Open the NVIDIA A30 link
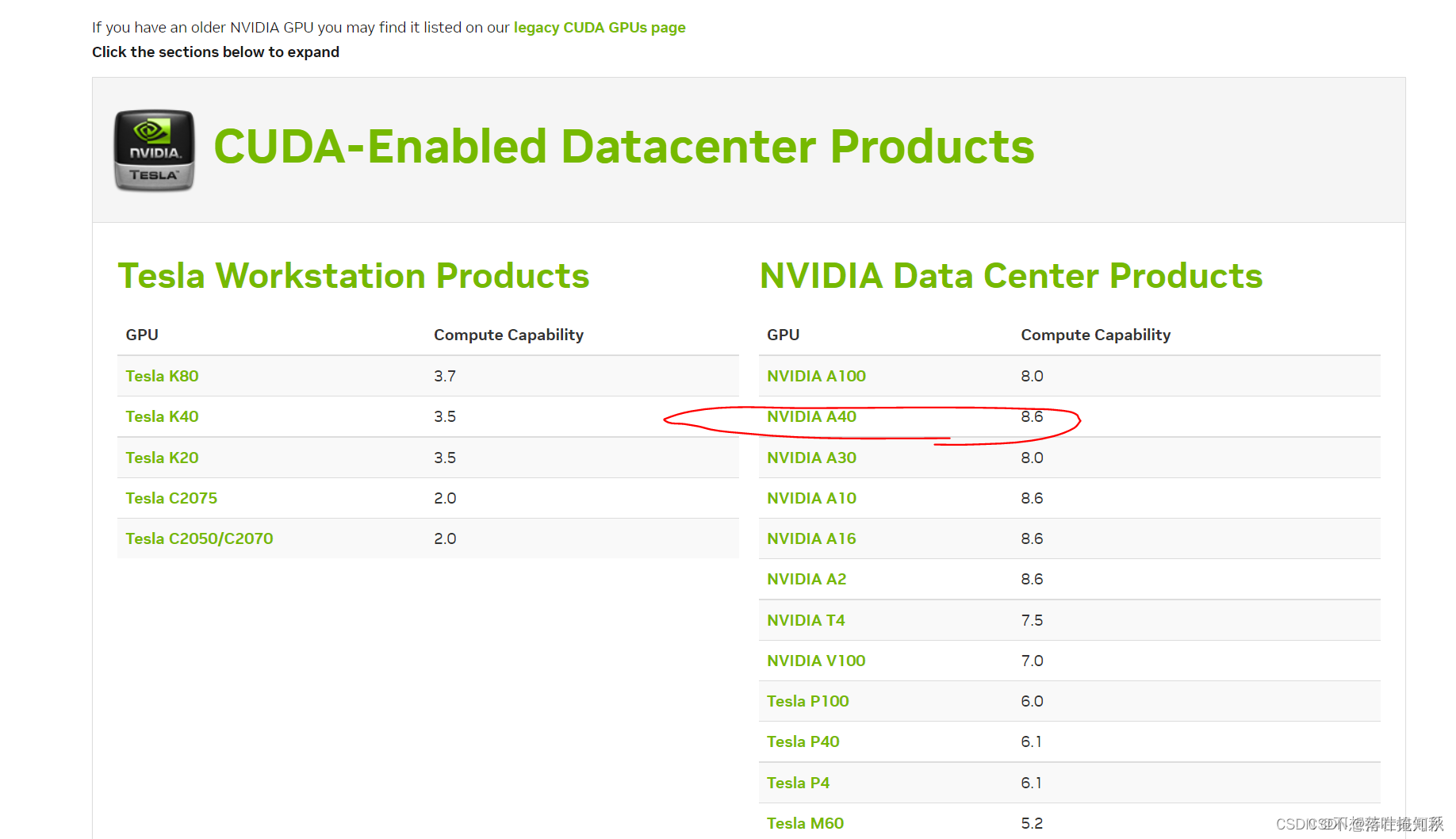Screen dimensions: 1456x839 click(x=811, y=458)
